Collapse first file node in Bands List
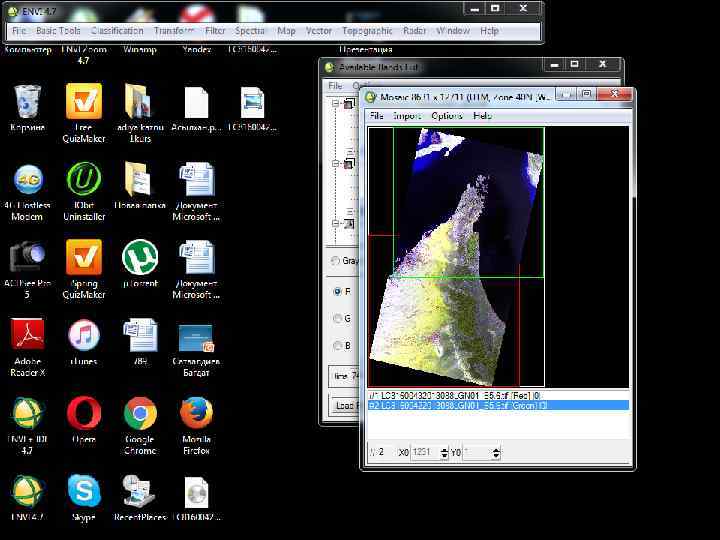This screenshot has width=720, height=540. pos(336,103)
